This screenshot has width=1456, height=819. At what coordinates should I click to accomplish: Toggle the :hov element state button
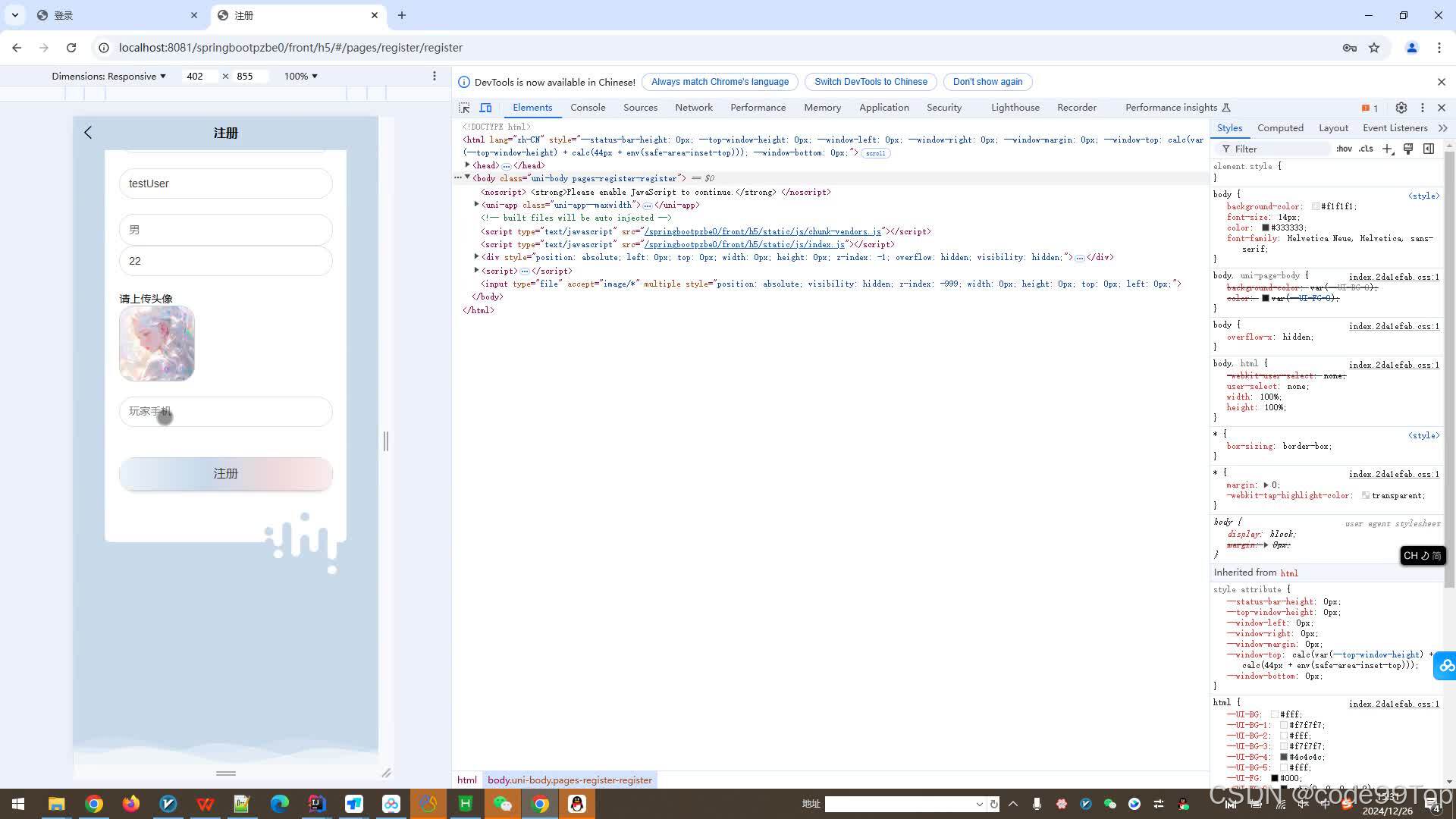point(1344,149)
